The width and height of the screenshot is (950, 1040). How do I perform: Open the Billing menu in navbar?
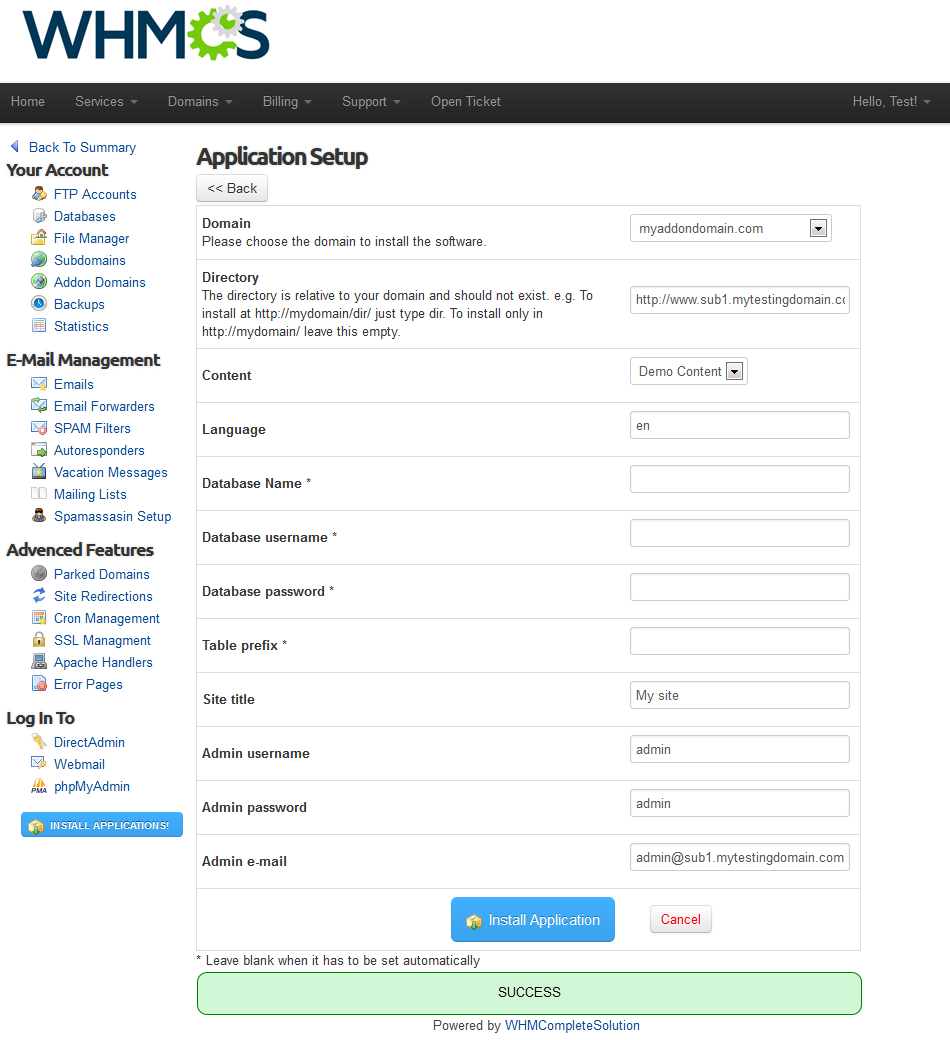pos(286,102)
